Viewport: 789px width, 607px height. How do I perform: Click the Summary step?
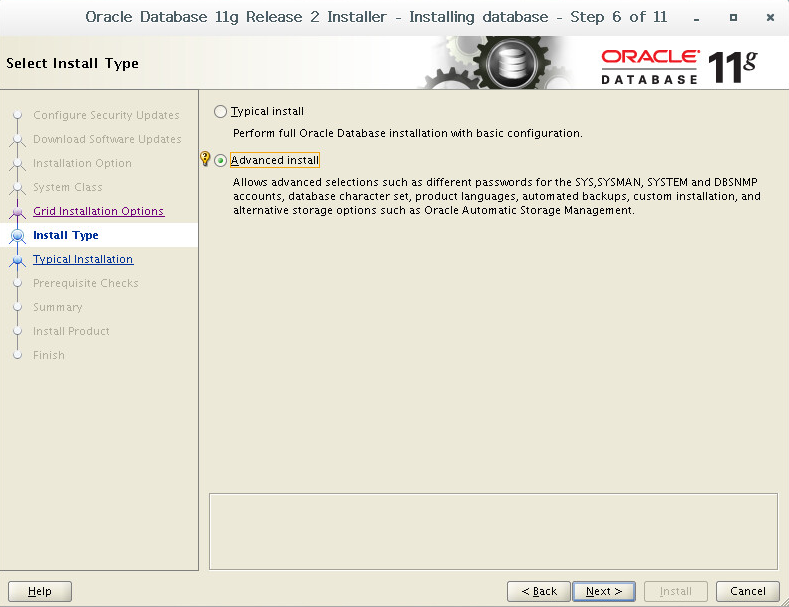pyautogui.click(x=58, y=308)
